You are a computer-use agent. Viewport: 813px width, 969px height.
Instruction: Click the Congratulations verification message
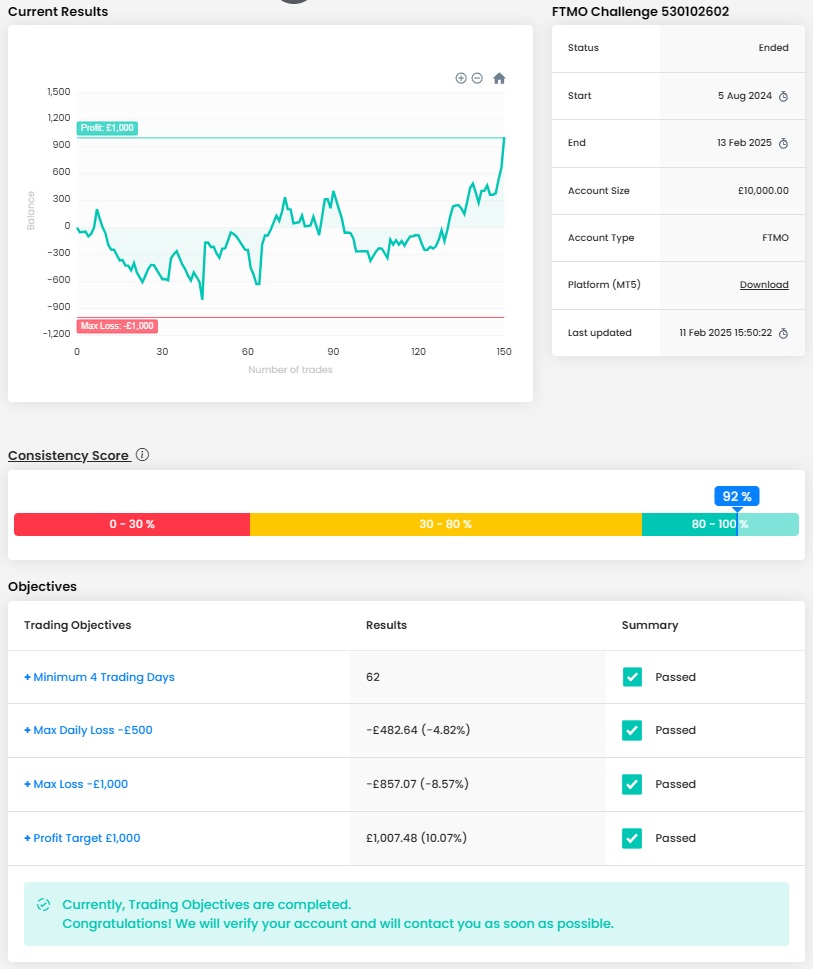tap(338, 924)
